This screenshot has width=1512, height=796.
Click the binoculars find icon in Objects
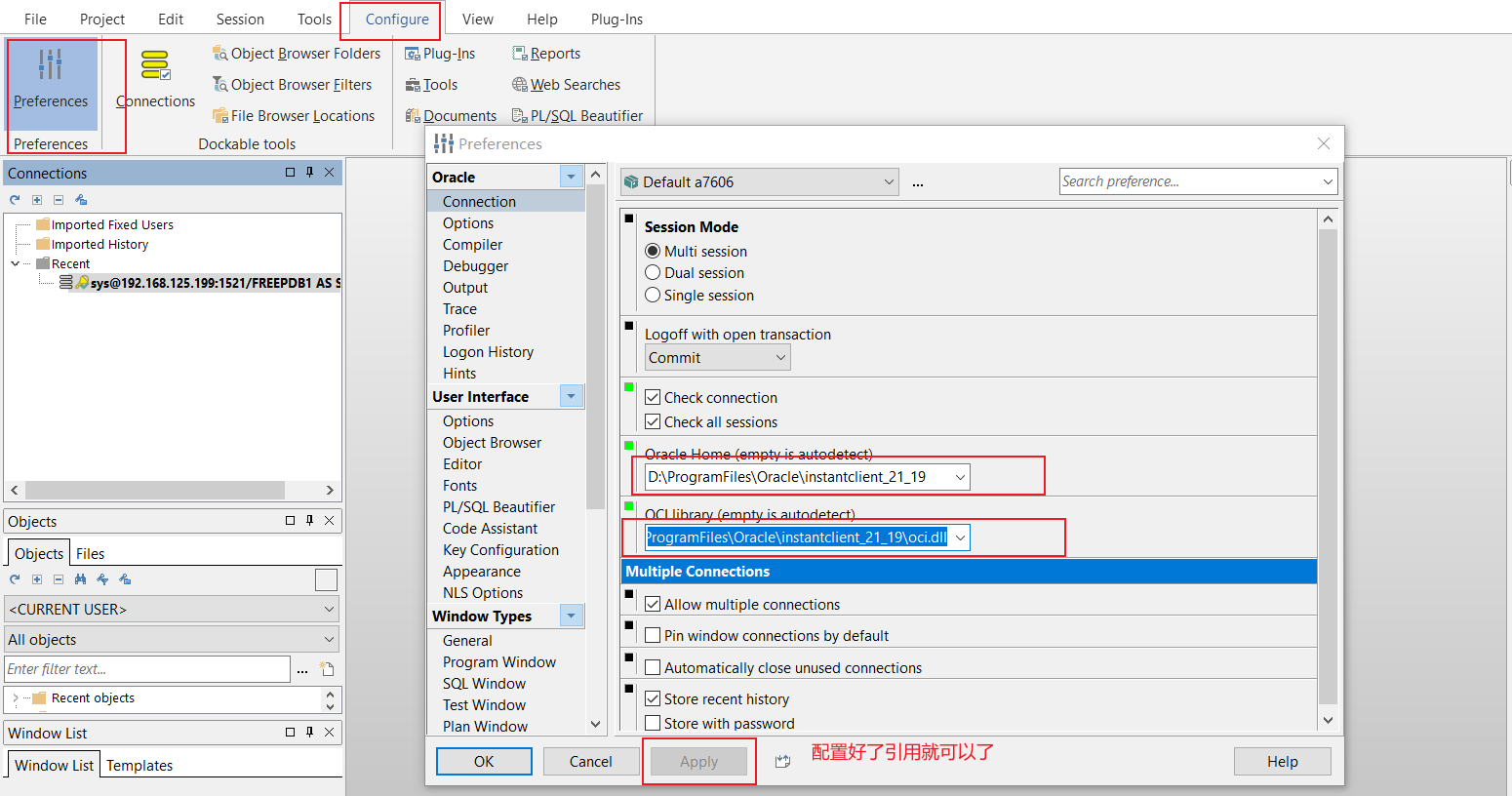(80, 579)
